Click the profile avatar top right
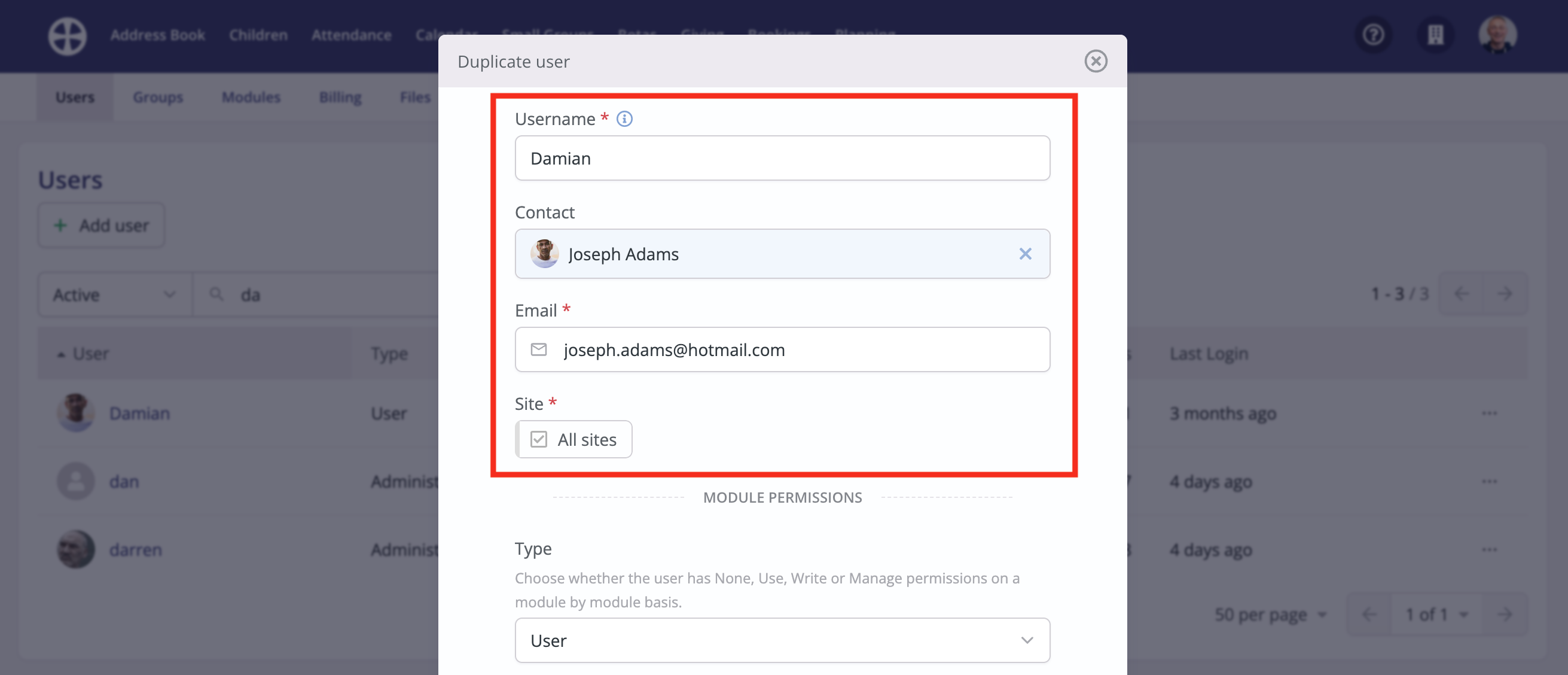 click(x=1499, y=35)
